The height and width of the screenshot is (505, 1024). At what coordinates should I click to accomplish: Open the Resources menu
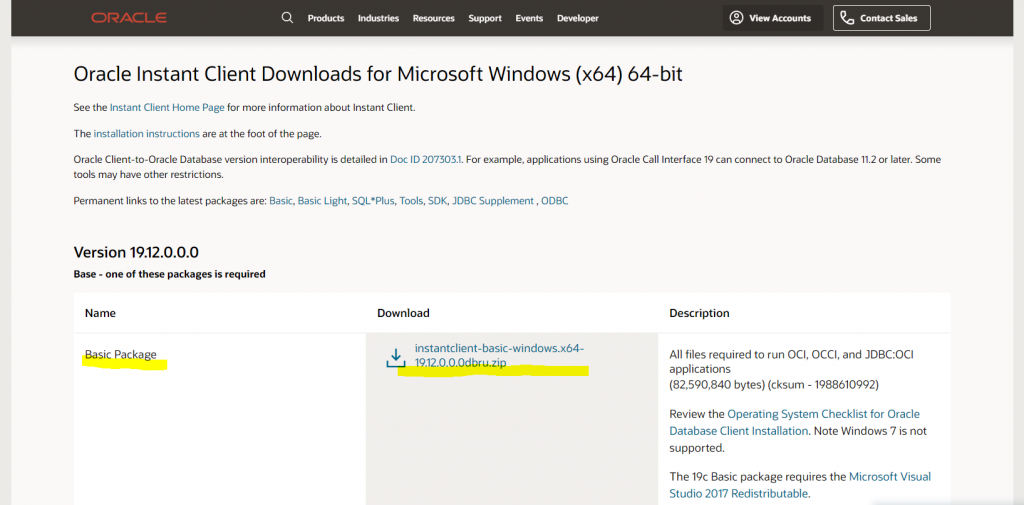click(433, 18)
